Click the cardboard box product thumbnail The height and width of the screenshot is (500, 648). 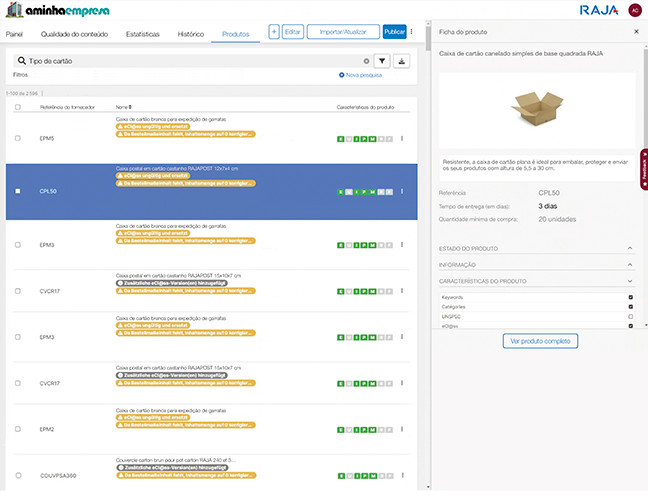[x=537, y=108]
